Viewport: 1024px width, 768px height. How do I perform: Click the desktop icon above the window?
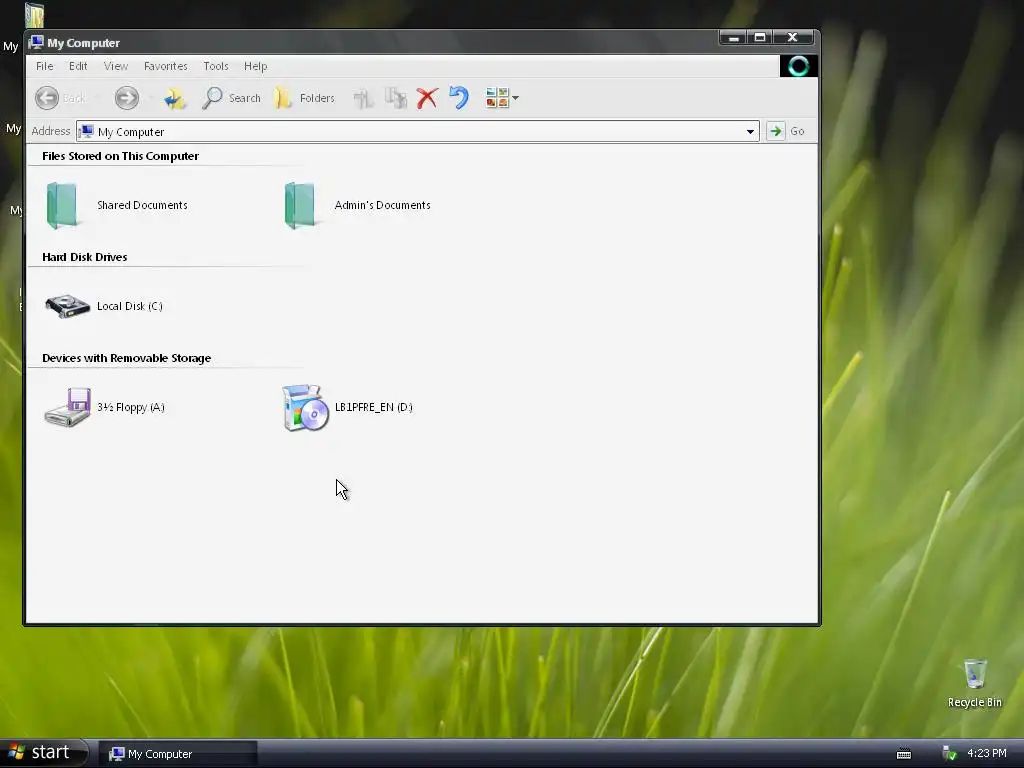34,14
